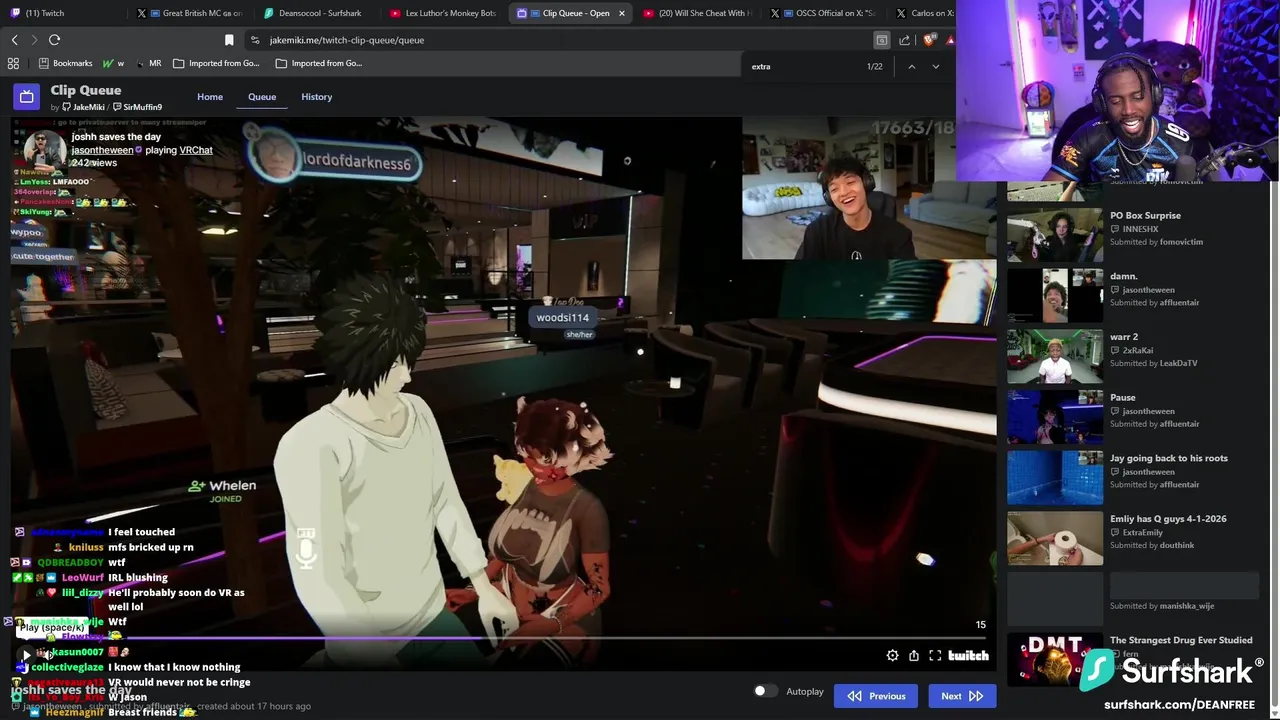
Task: Click the Clip Queue logo icon
Action: [x=26, y=97]
